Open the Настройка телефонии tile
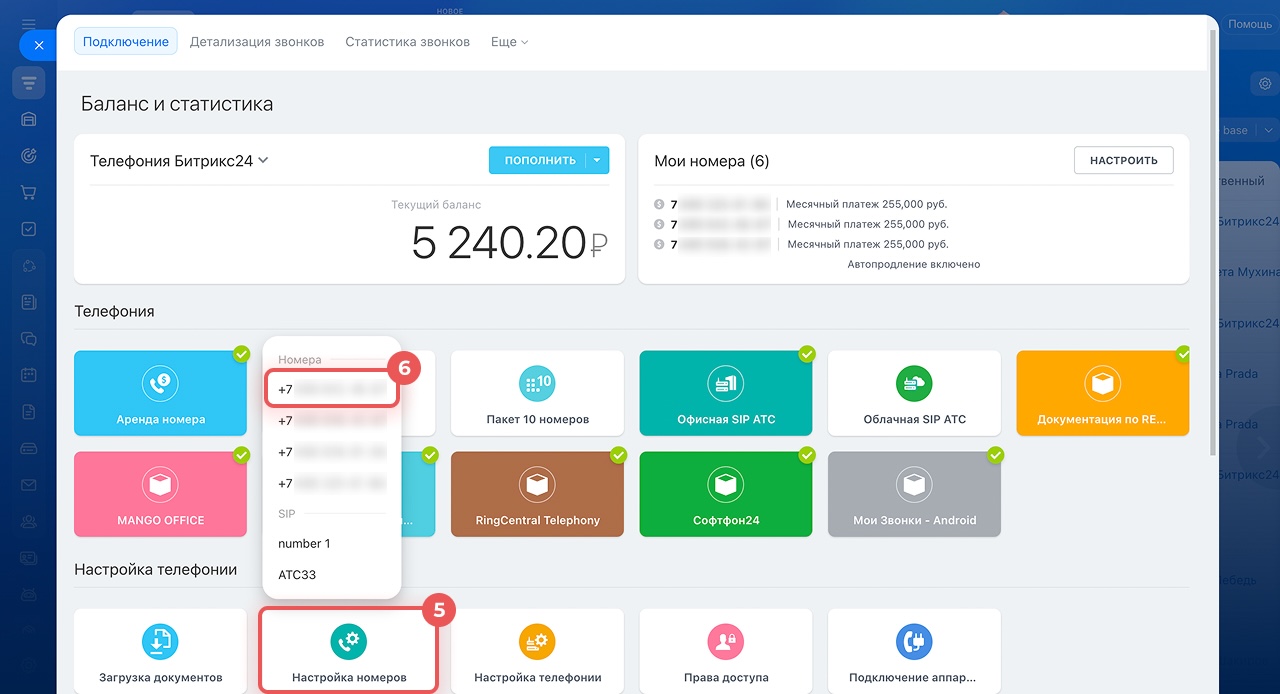This screenshot has height=694, width=1280. [x=537, y=651]
